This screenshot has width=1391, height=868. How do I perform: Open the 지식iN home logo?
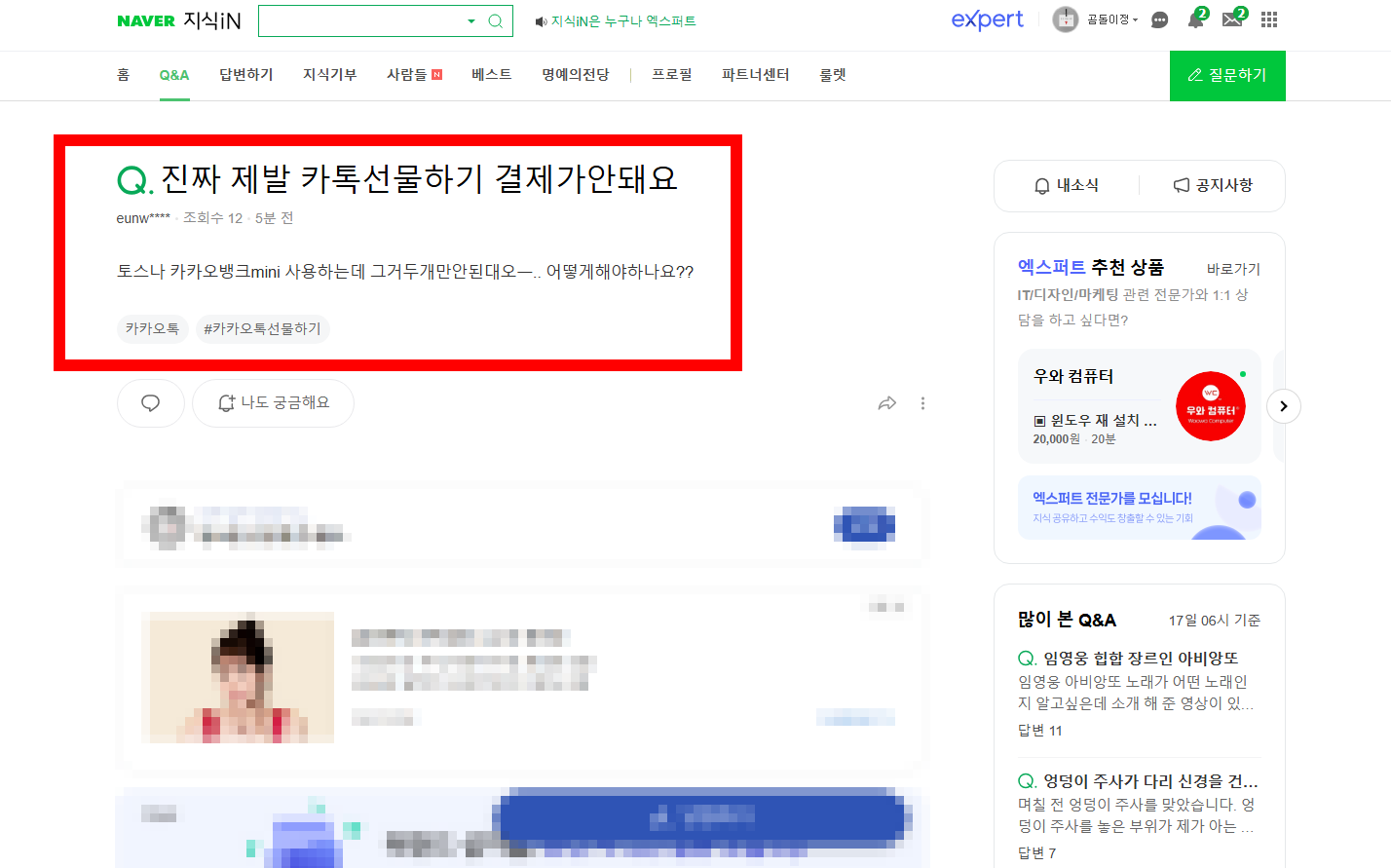coord(211,20)
